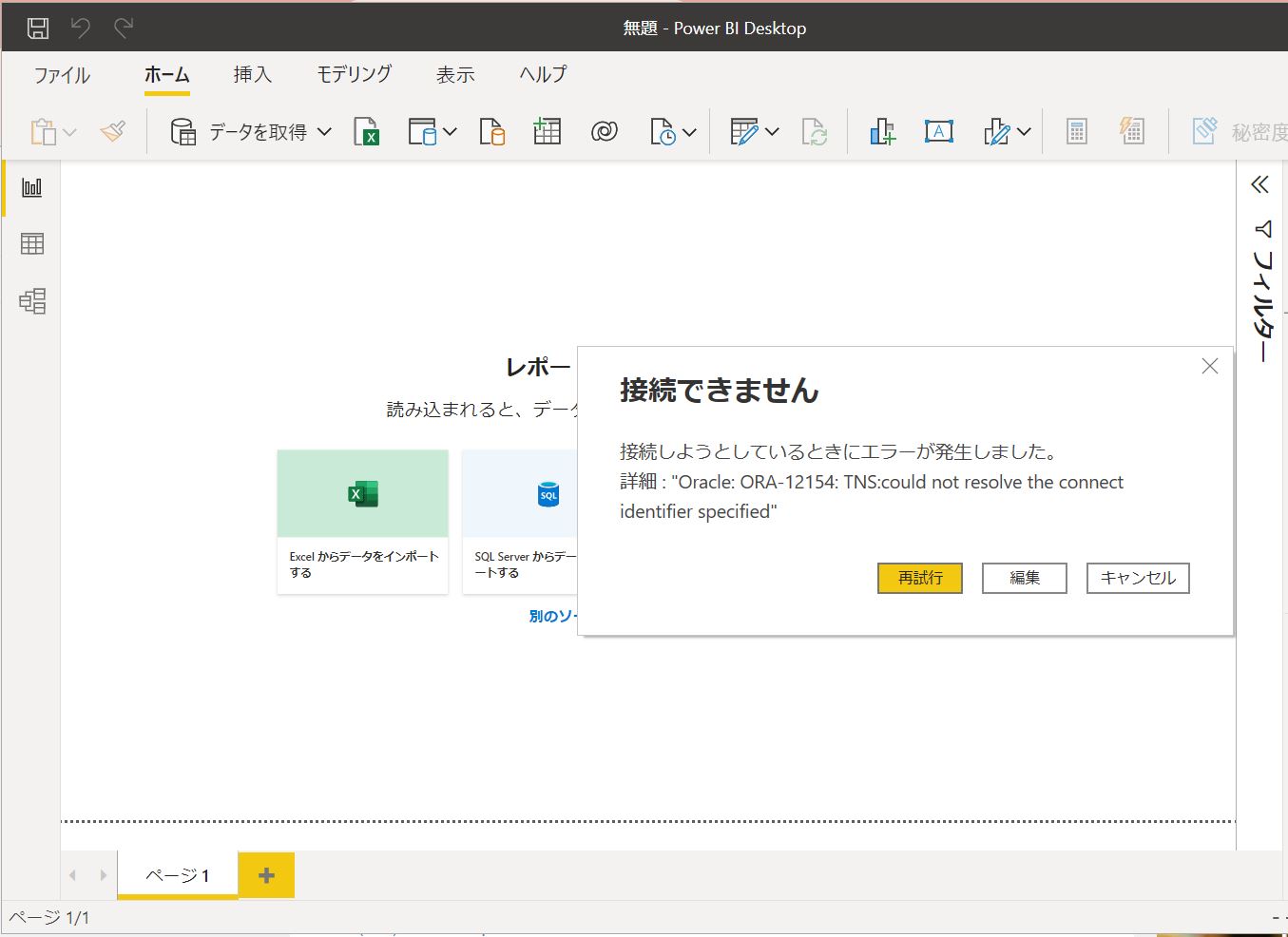
Task: Switch to Data table view in sidebar
Action: (x=32, y=244)
